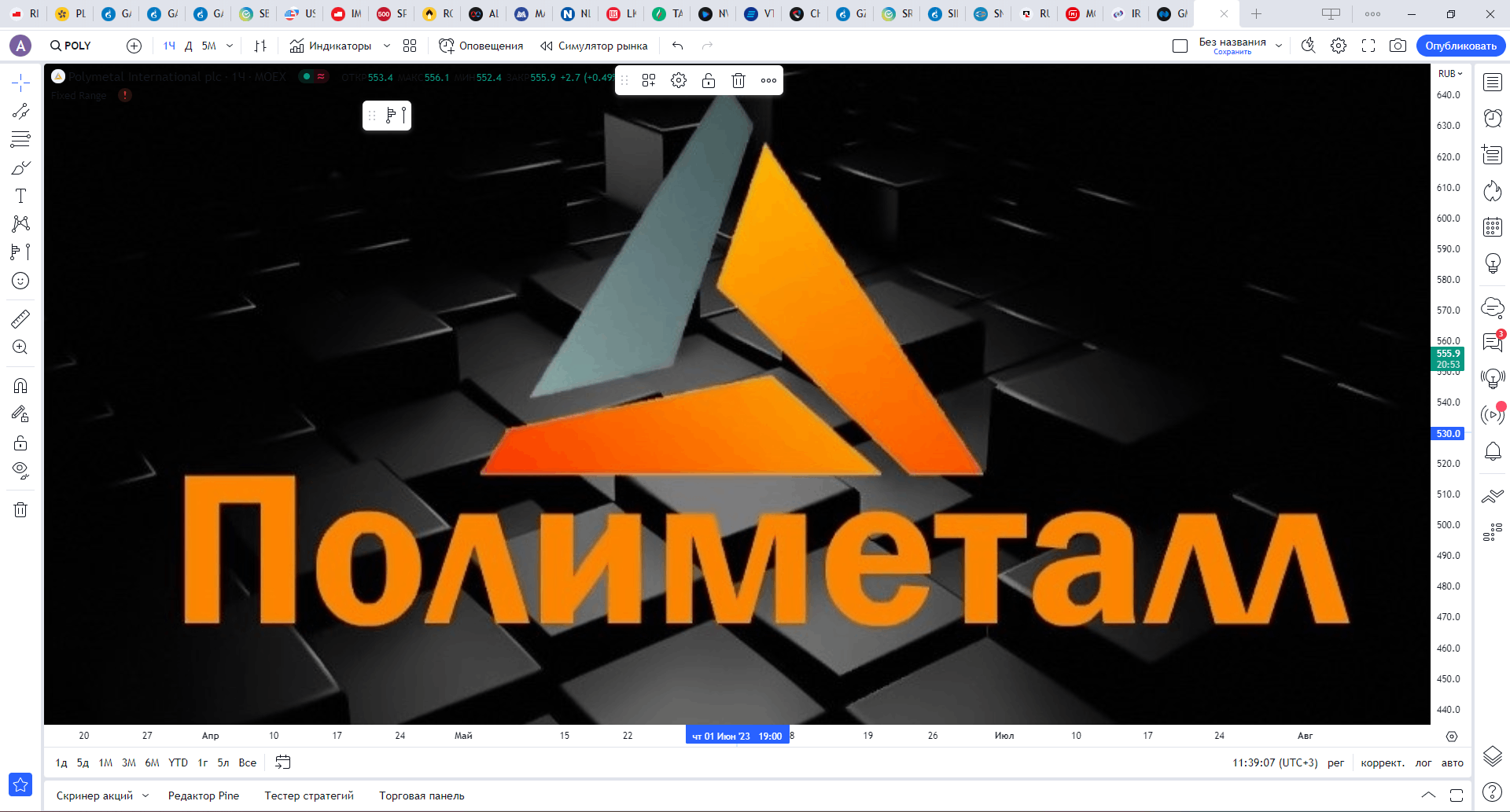Select the 1Ч hourly interval
Viewport: 1510px width, 812px height.
click(169, 46)
